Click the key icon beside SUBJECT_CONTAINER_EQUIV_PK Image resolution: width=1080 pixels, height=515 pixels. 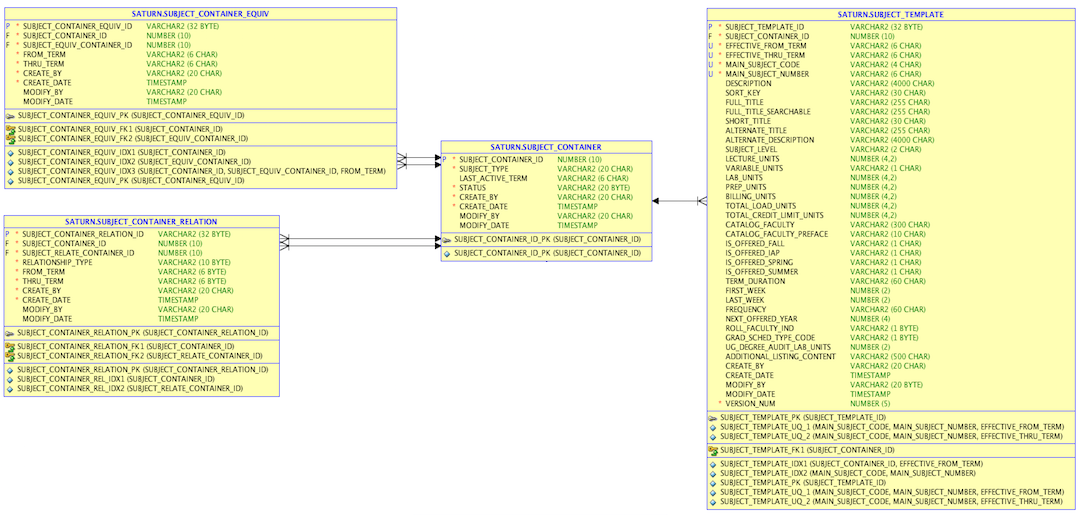coord(11,116)
